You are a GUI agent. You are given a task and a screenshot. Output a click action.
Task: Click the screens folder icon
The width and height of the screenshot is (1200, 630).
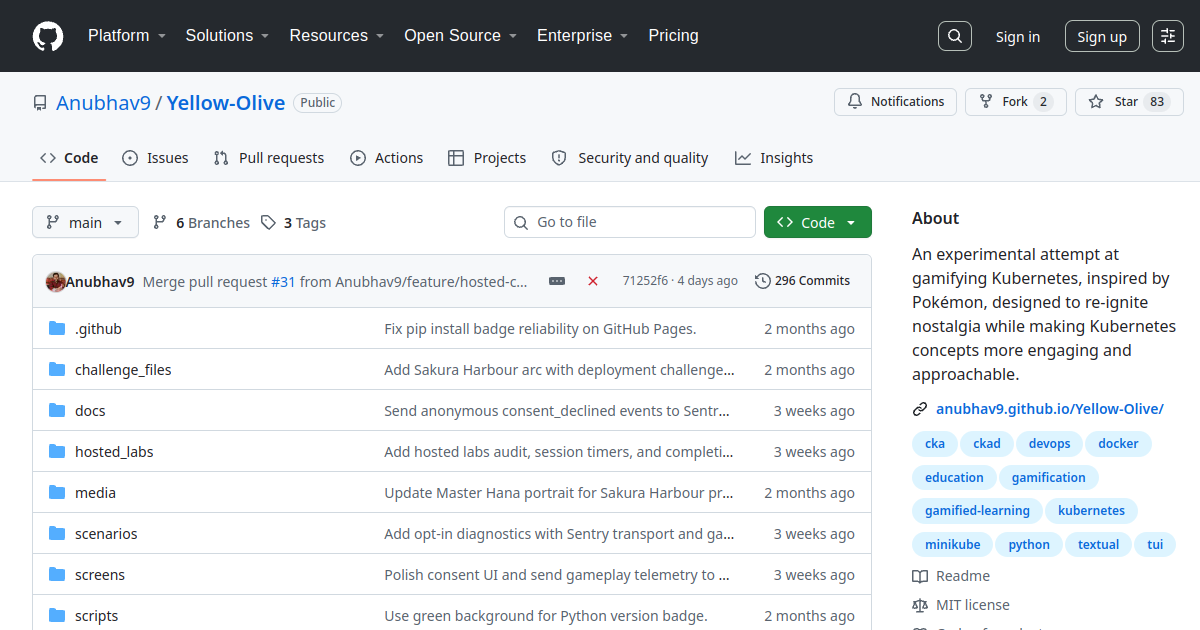point(57,575)
